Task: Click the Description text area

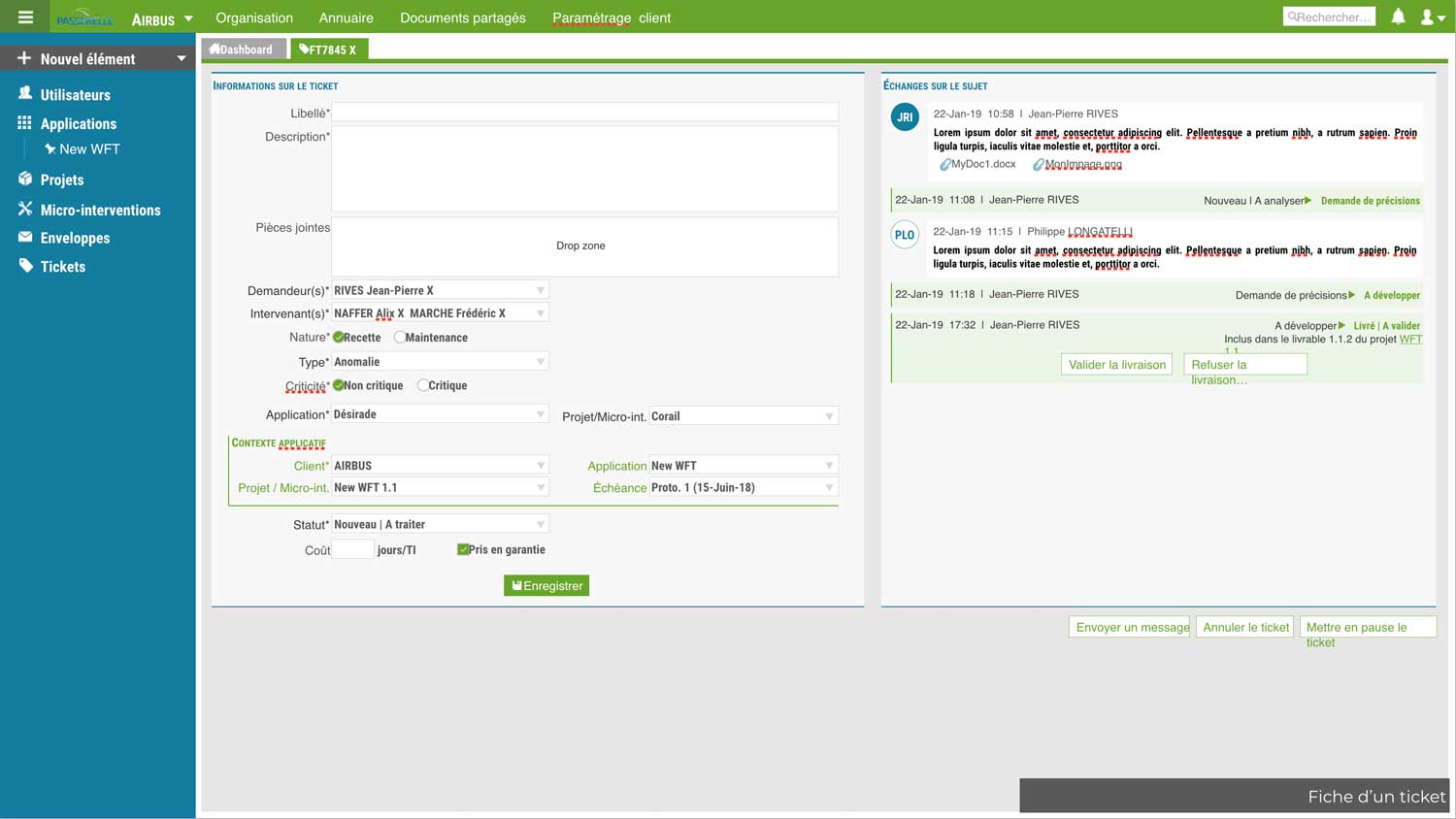Action: pos(584,169)
